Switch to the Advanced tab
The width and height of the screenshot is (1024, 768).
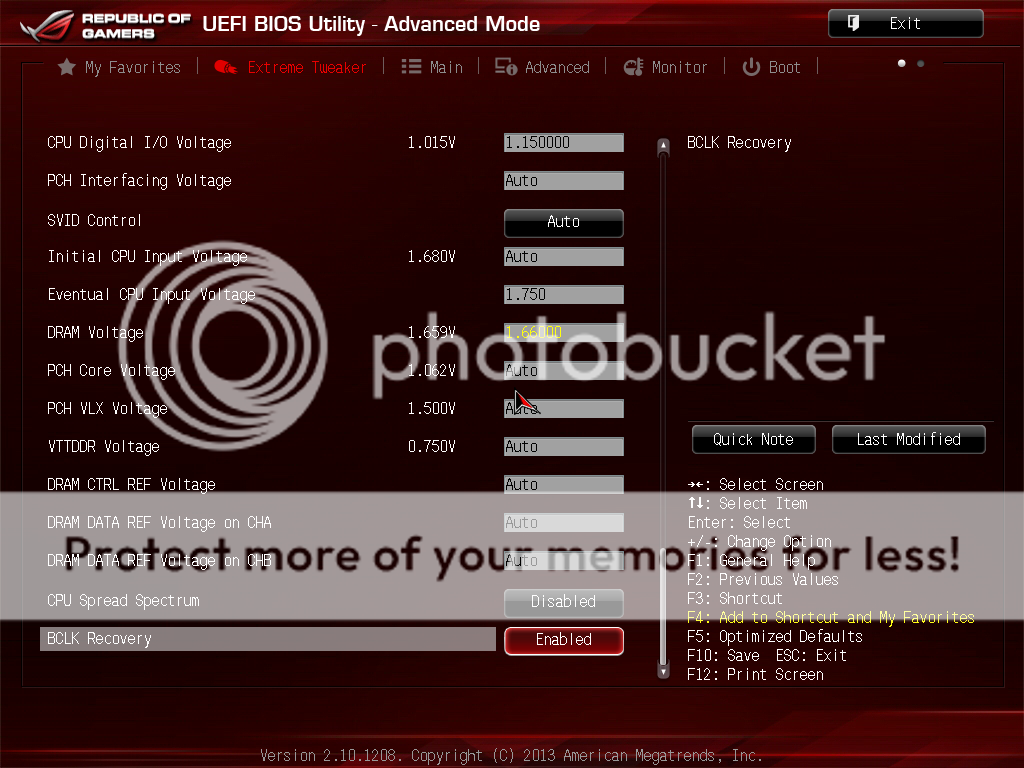point(557,67)
